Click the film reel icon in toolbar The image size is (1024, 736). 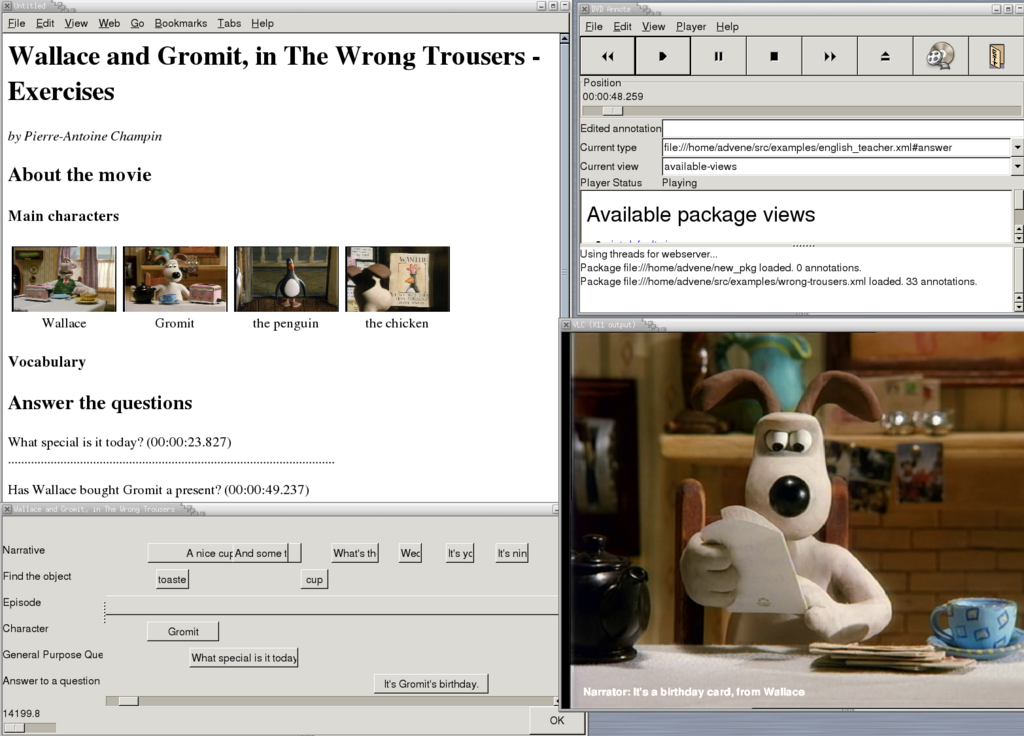tap(940, 56)
